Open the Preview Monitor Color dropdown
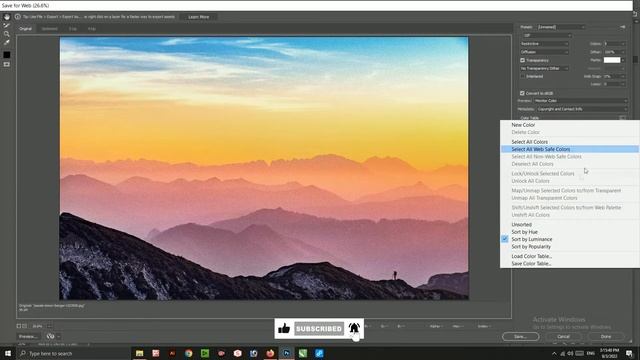 [x=580, y=100]
